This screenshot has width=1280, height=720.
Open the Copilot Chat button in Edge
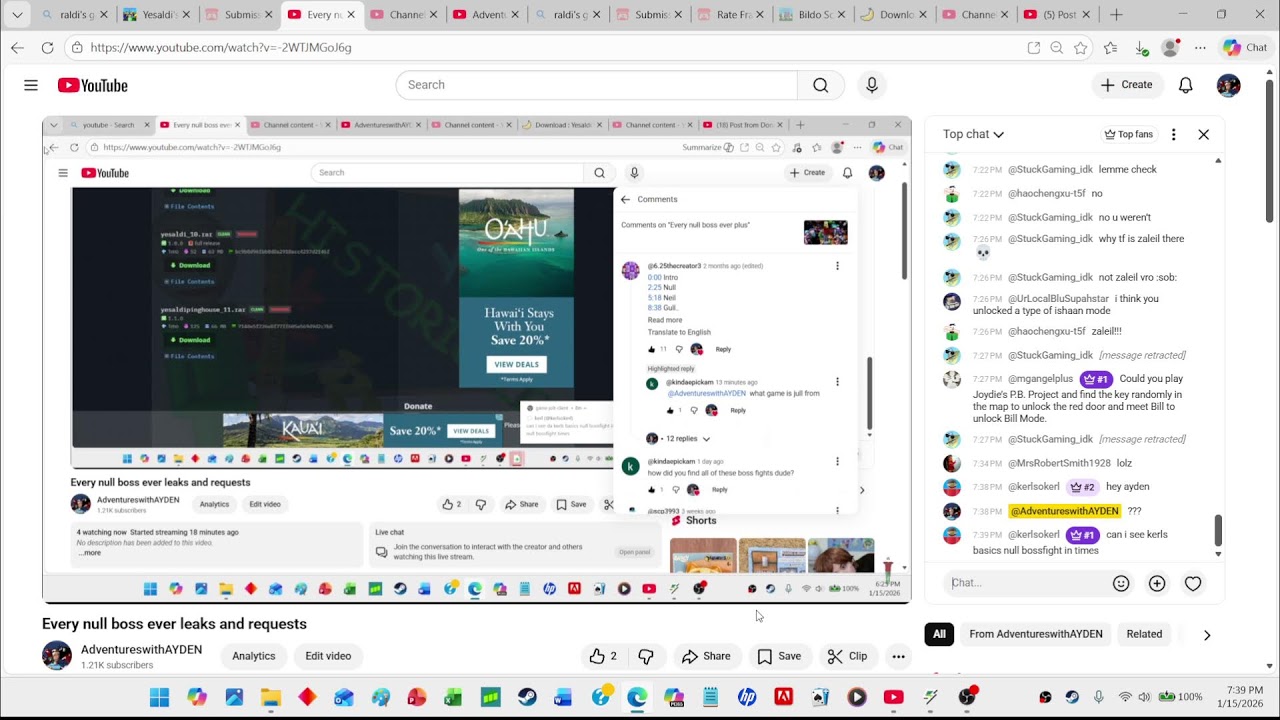(x=1245, y=48)
